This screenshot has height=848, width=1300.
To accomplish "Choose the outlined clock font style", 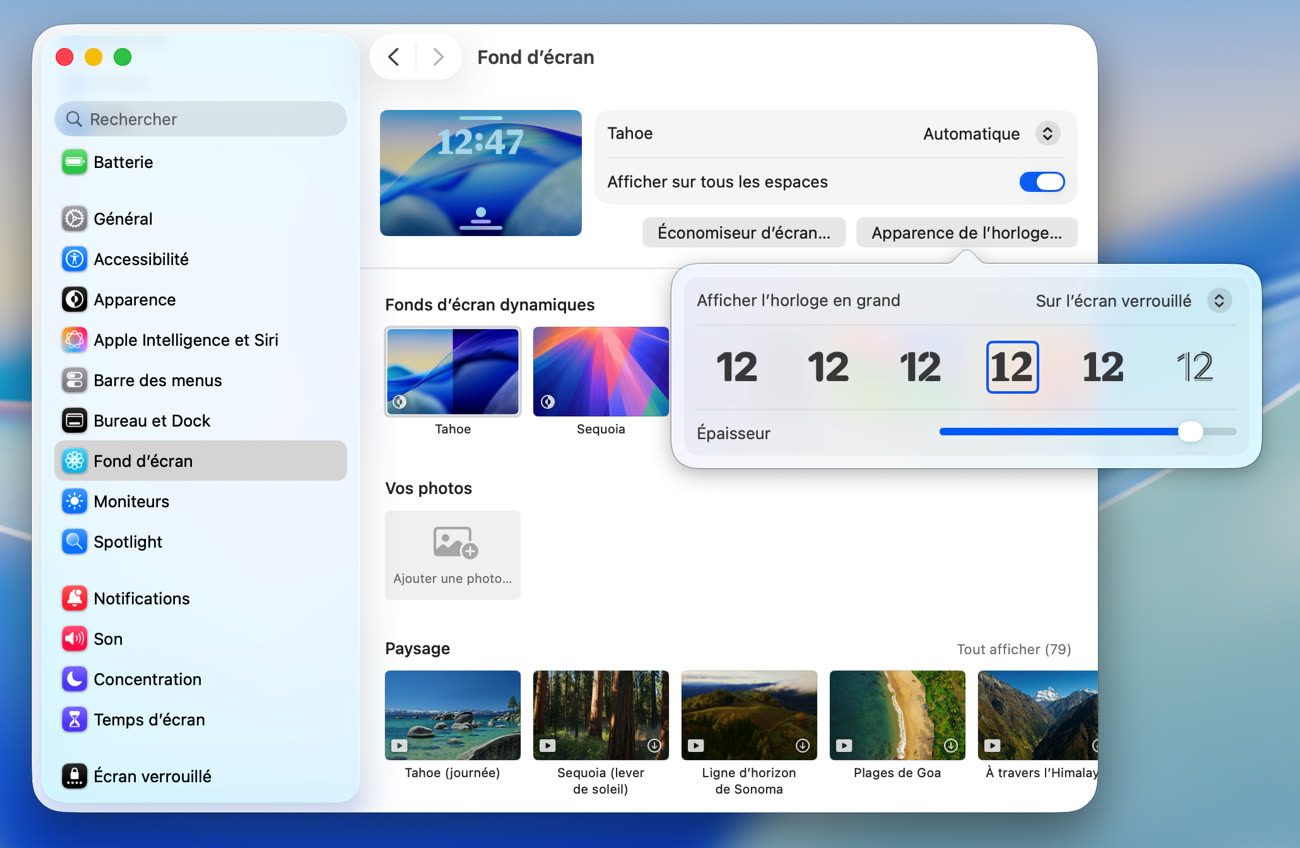I will pos(1194,367).
